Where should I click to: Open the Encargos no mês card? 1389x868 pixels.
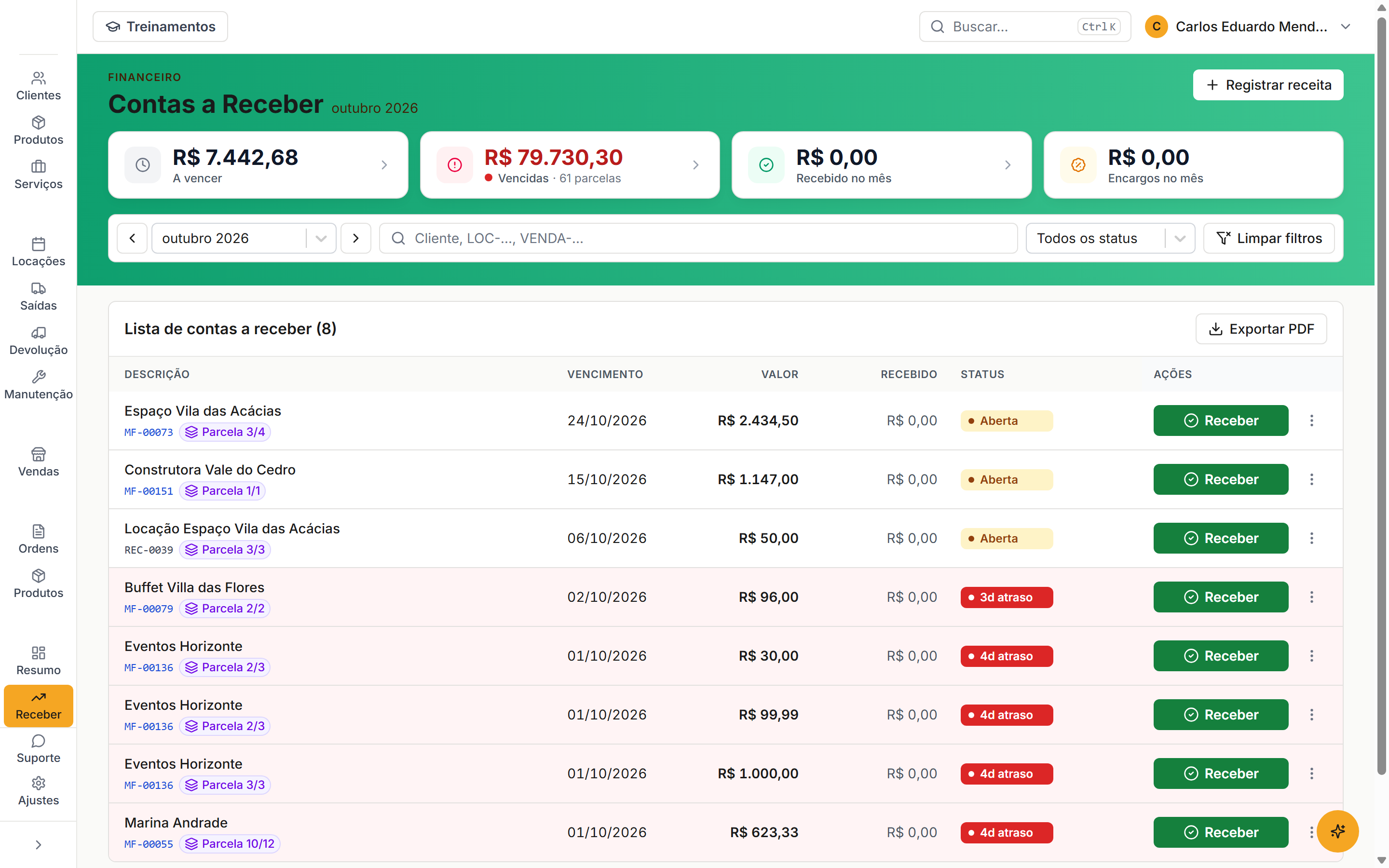(1193, 165)
